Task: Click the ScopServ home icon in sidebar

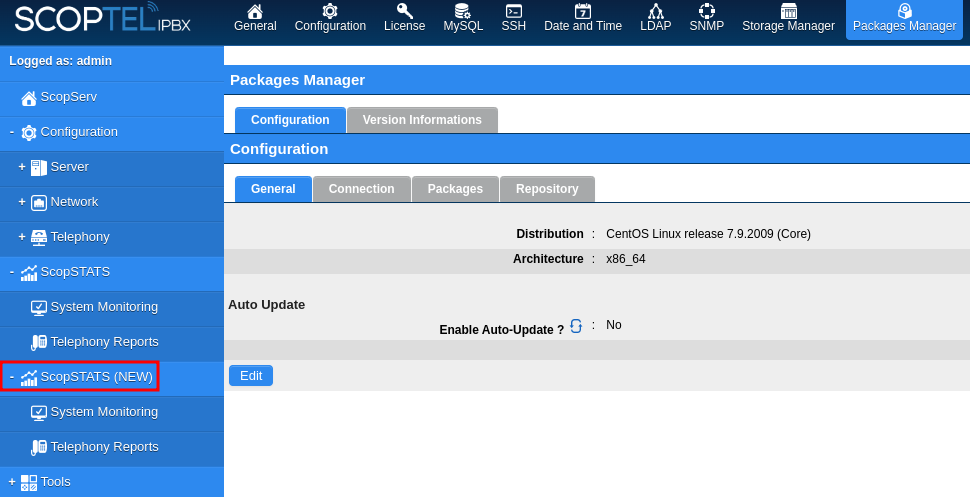Action: (28, 98)
